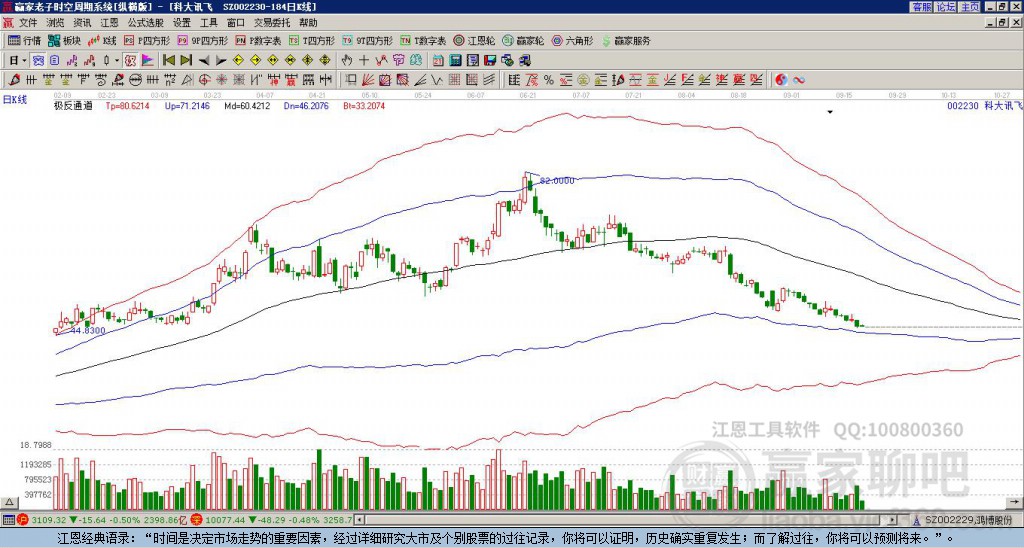Click the 客服 button in title bar

click(x=921, y=7)
